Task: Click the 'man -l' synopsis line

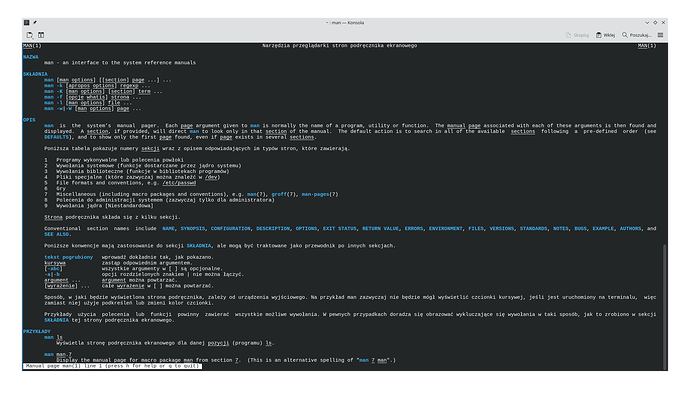Action: click(88, 103)
